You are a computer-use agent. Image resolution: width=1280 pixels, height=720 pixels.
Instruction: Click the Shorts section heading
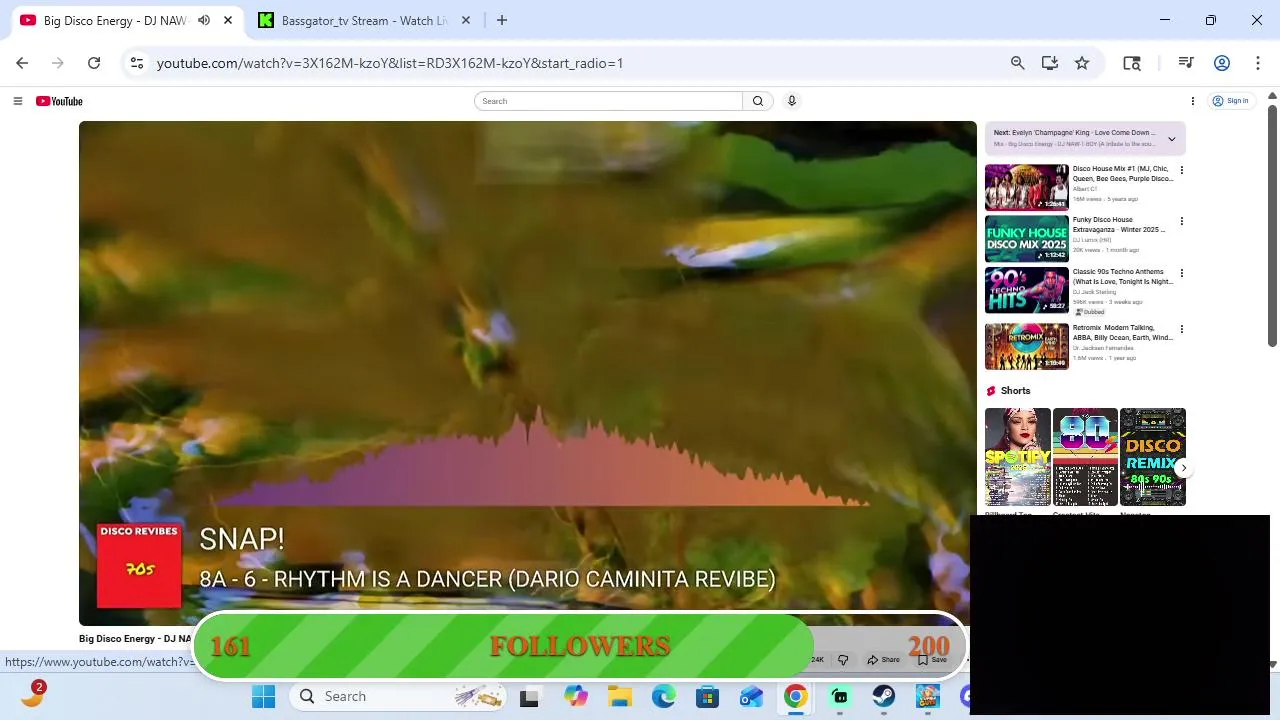[x=1015, y=391]
